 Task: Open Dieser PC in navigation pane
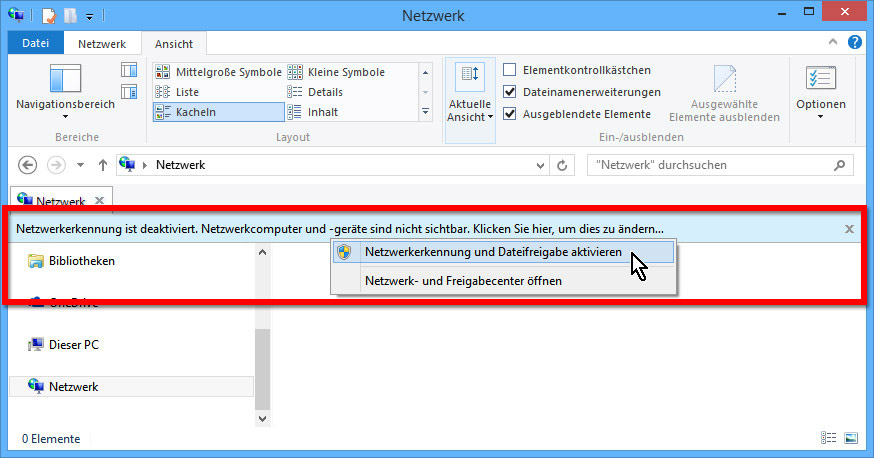point(73,345)
